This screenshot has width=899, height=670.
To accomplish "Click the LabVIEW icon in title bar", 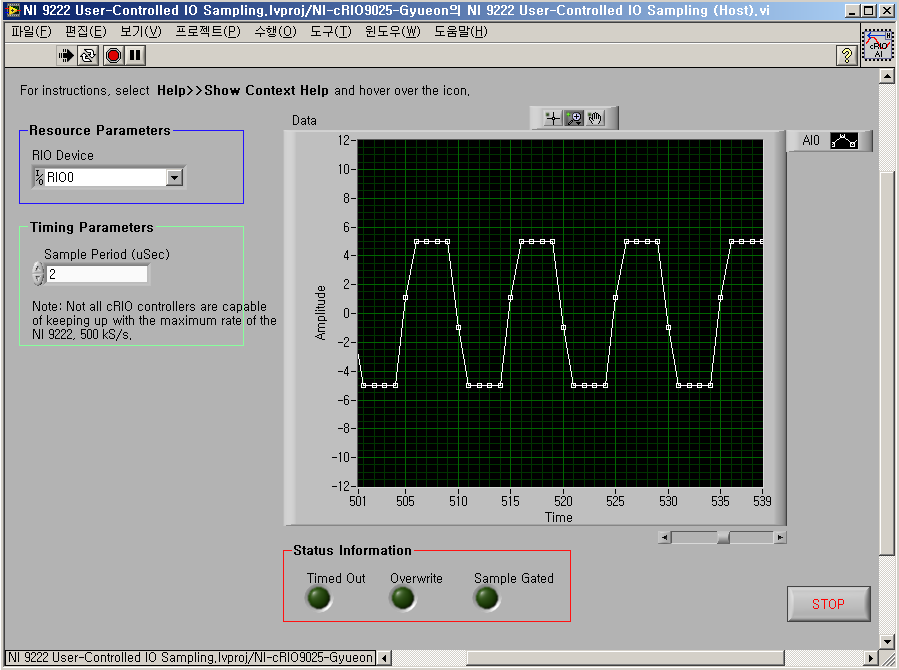I will pyautogui.click(x=13, y=10).
